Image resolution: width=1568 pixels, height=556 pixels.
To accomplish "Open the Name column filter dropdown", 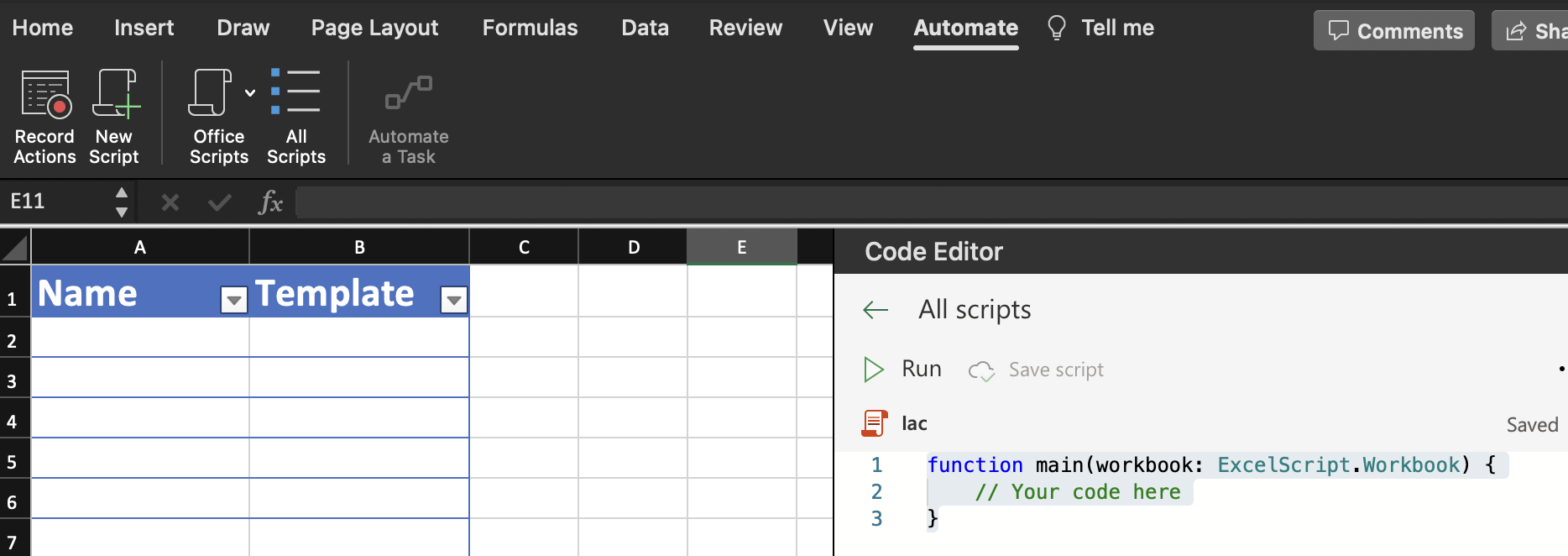I will click(x=234, y=300).
